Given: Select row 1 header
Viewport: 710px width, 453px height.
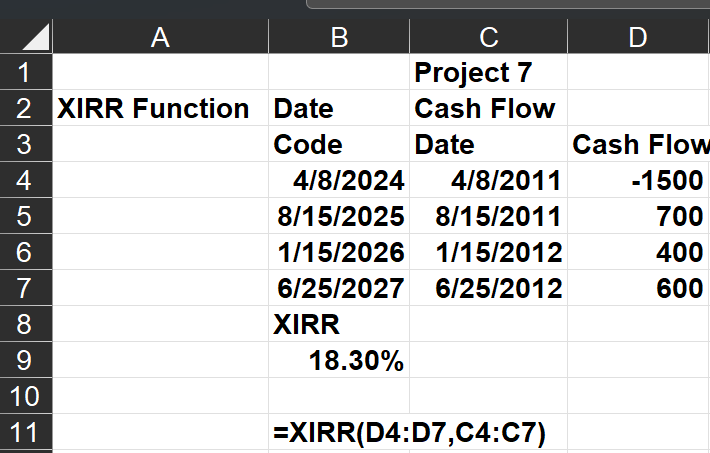Looking at the screenshot, I should 25,73.
